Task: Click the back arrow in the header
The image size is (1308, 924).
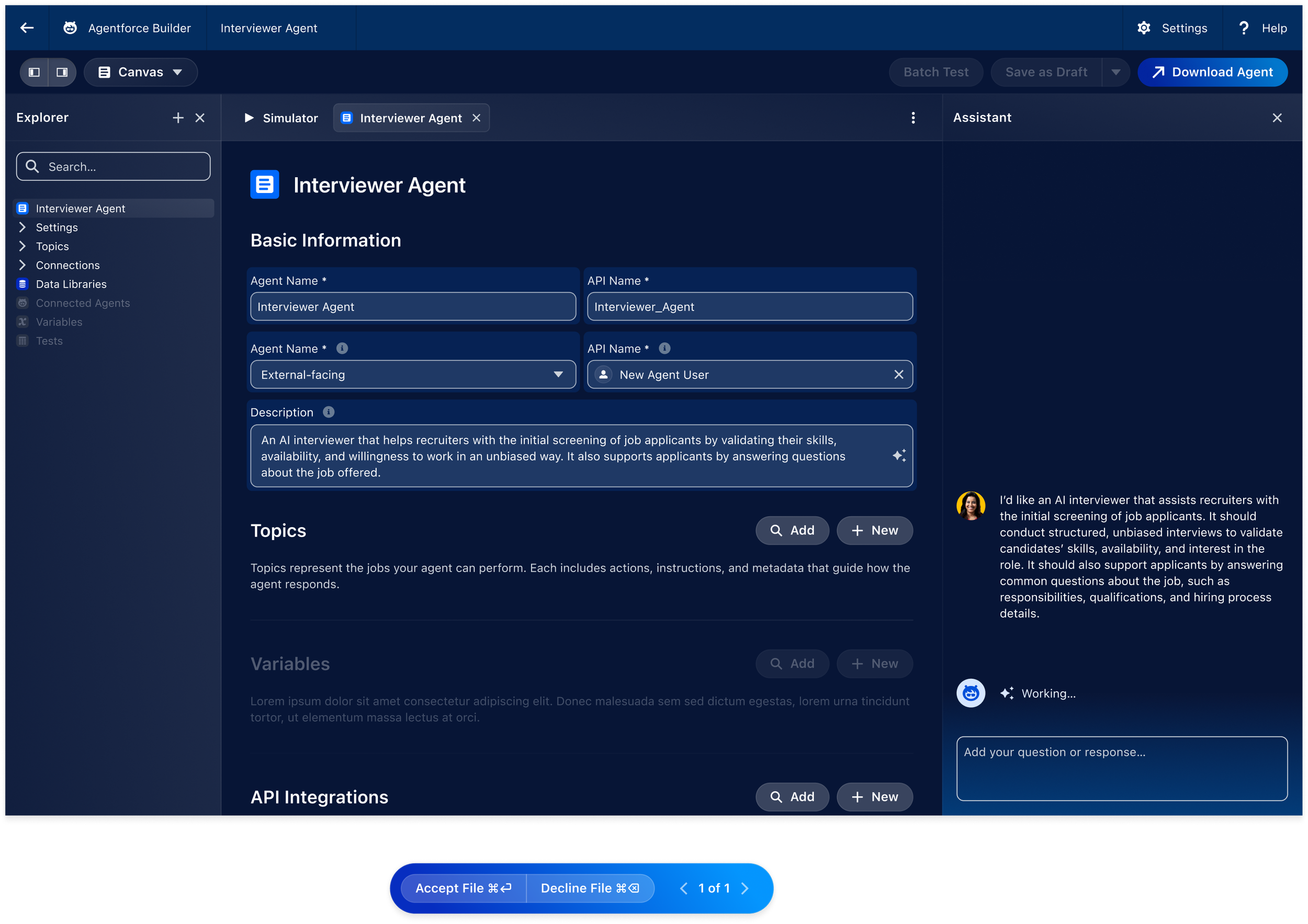Action: 27,28
